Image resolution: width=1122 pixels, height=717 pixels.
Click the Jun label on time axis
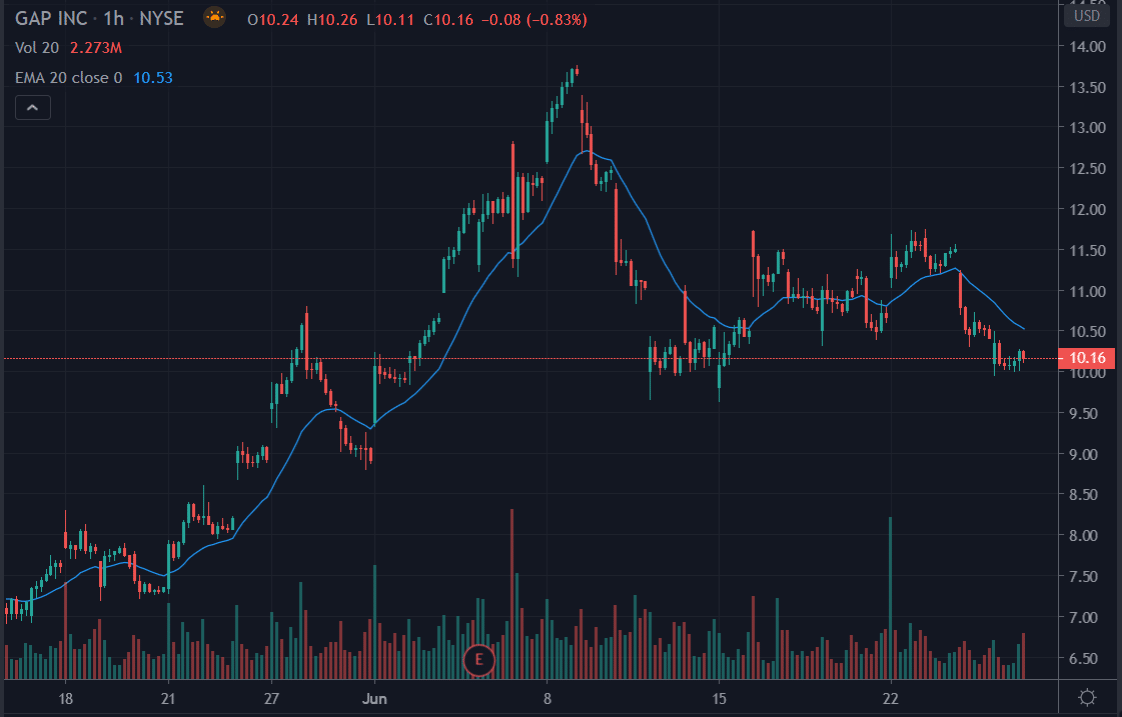click(374, 697)
